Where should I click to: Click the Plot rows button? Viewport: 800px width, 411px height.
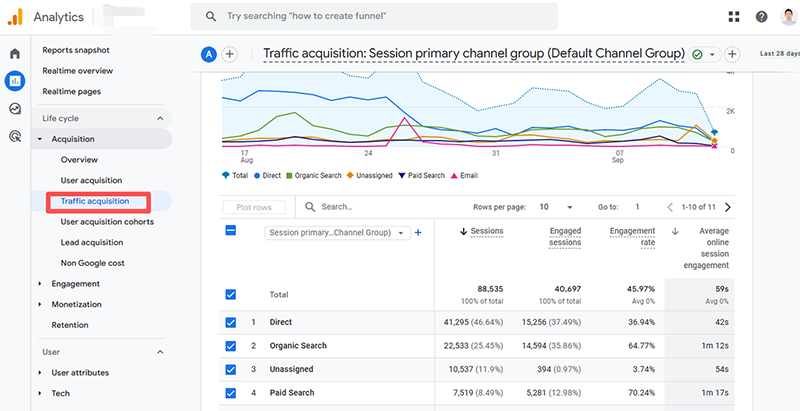pos(253,207)
